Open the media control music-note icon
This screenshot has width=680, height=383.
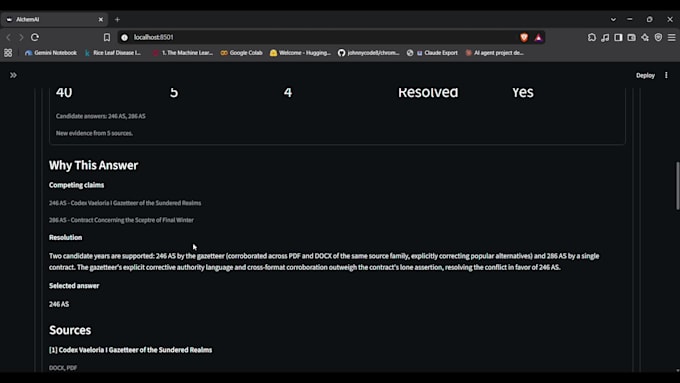coord(605,37)
